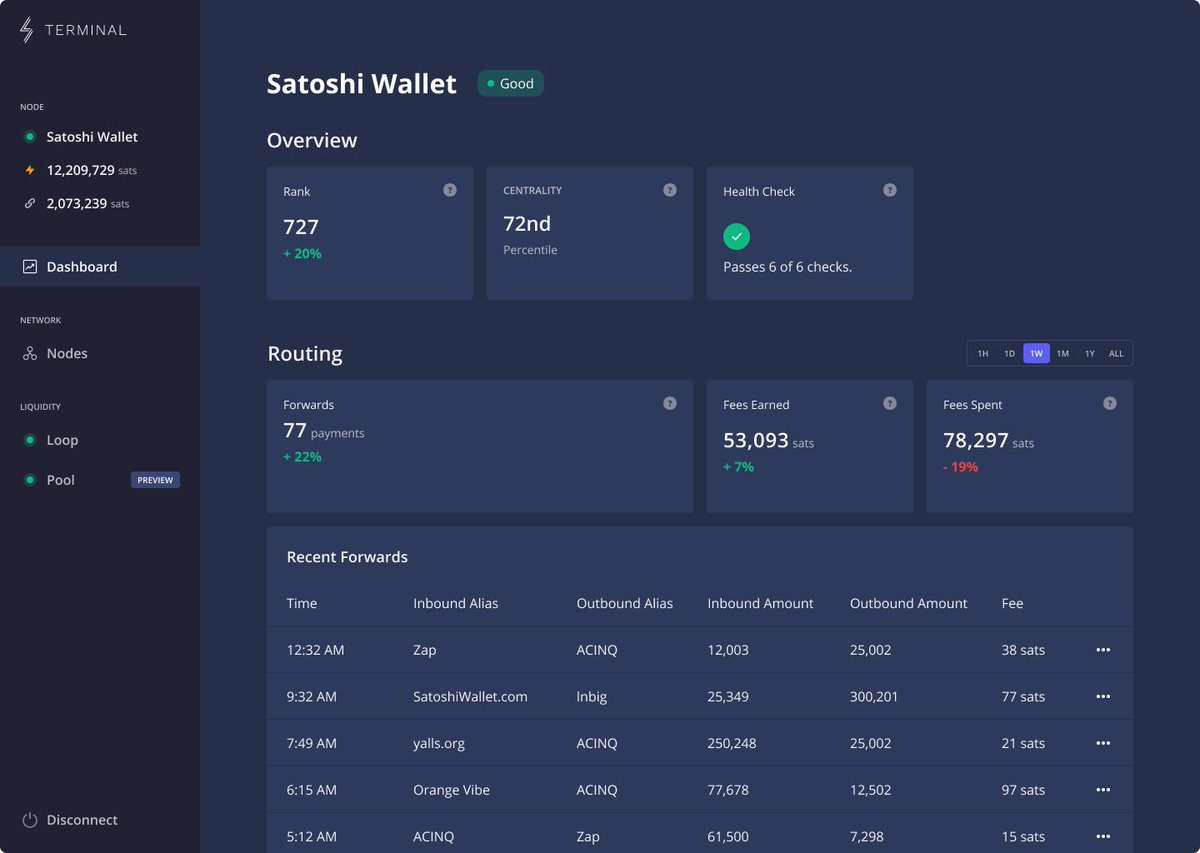The height and width of the screenshot is (853, 1200).
Task: Click the 53,093 sats fees earned value
Action: tap(769, 441)
